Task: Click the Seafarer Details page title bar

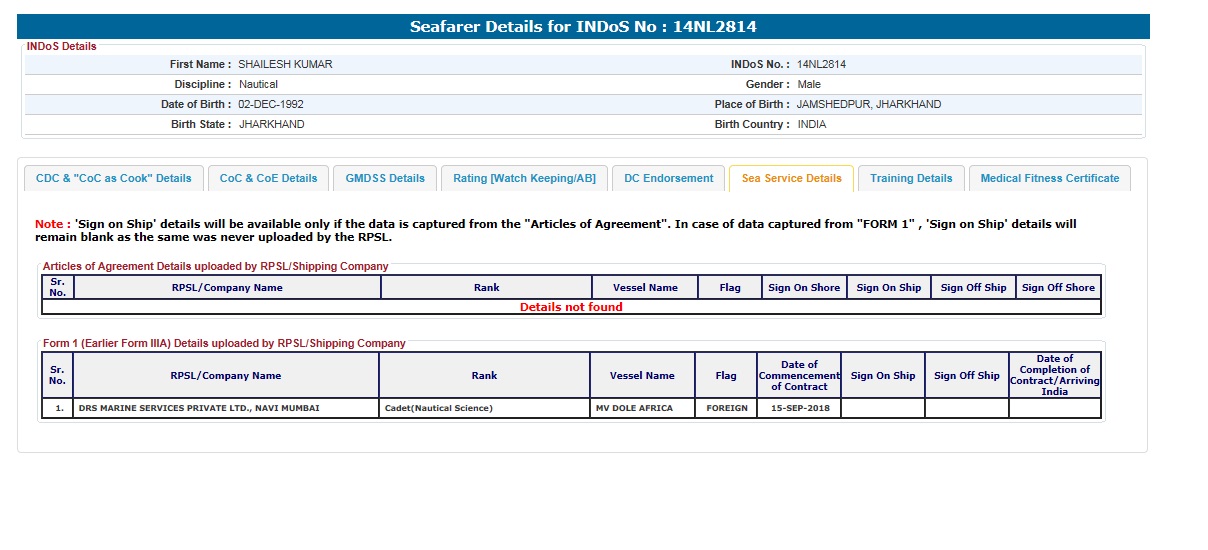Action: click(583, 27)
